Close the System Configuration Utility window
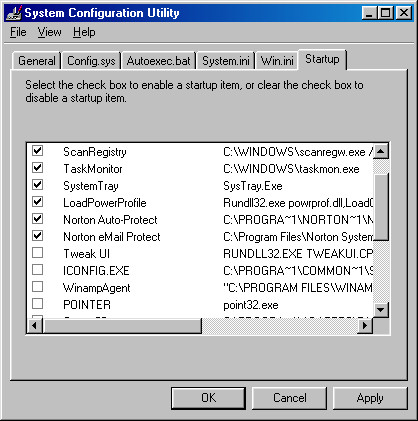 404,13
